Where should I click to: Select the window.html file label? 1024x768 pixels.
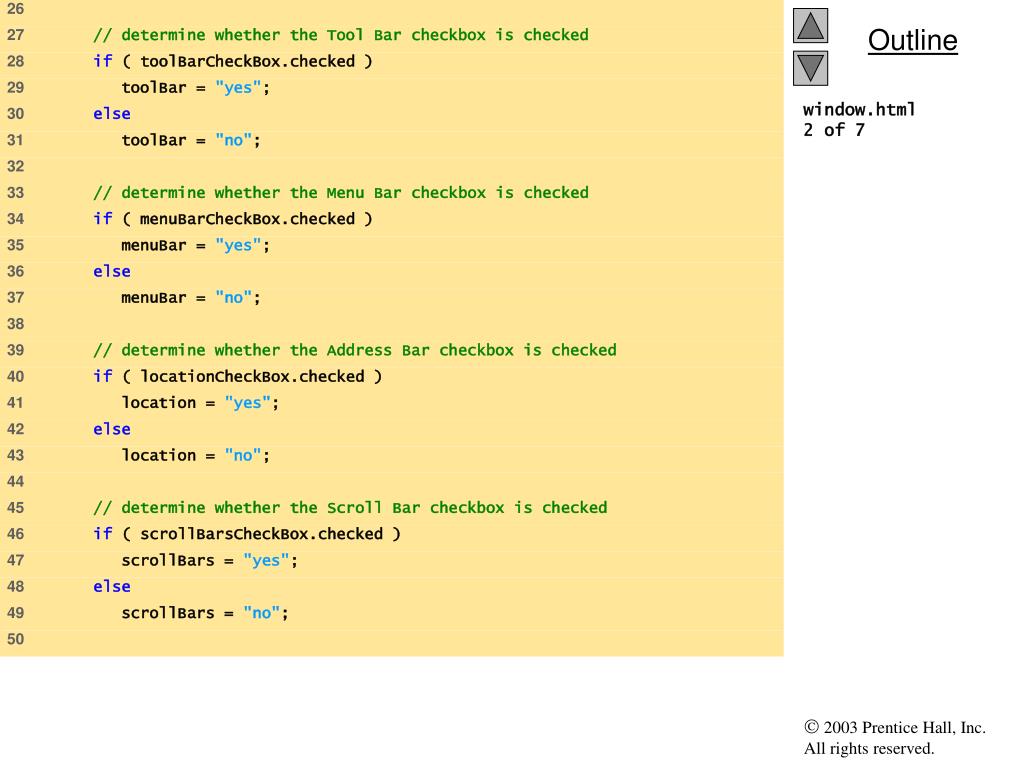pyautogui.click(x=859, y=109)
